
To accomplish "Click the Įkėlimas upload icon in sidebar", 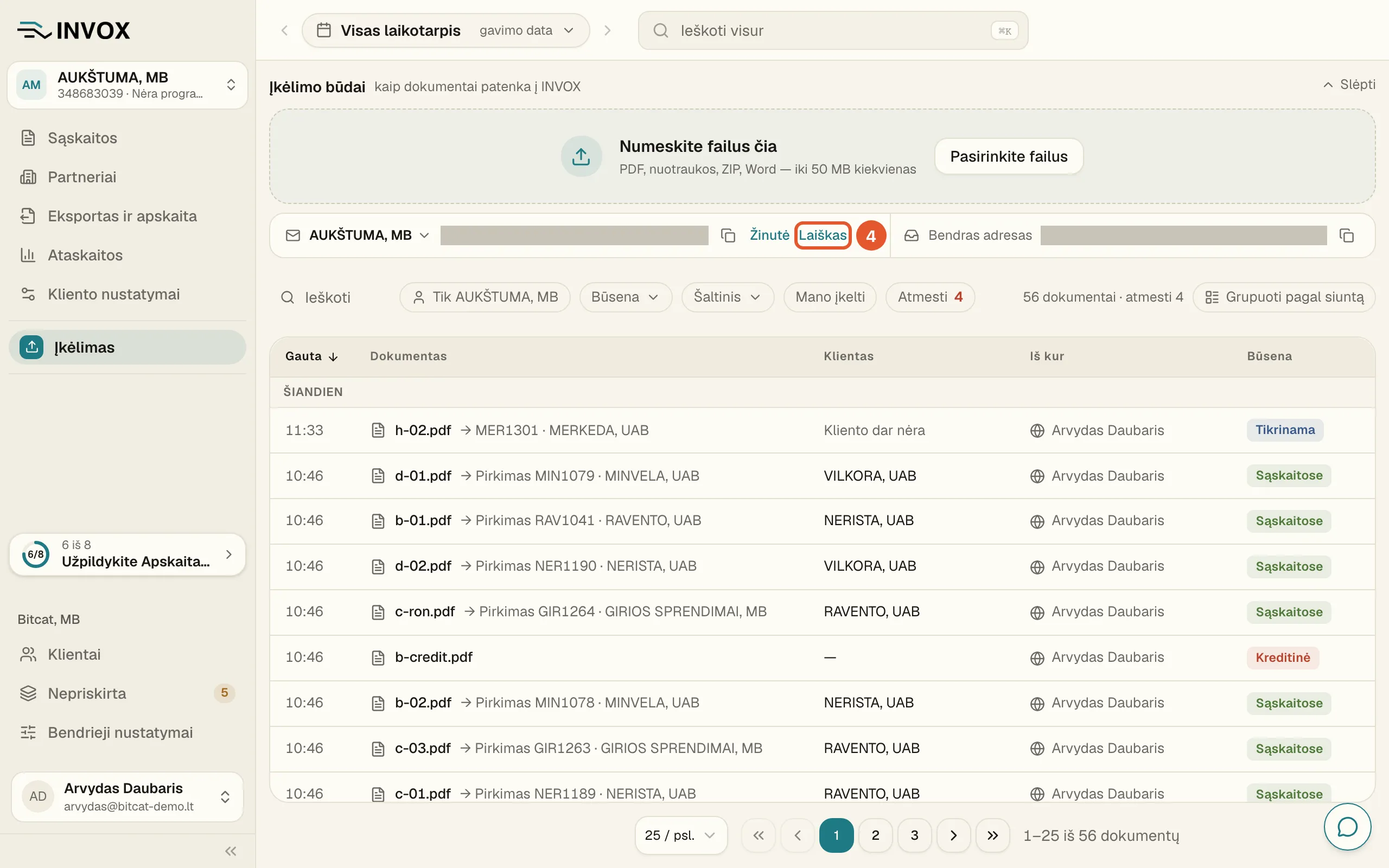I will [31, 347].
